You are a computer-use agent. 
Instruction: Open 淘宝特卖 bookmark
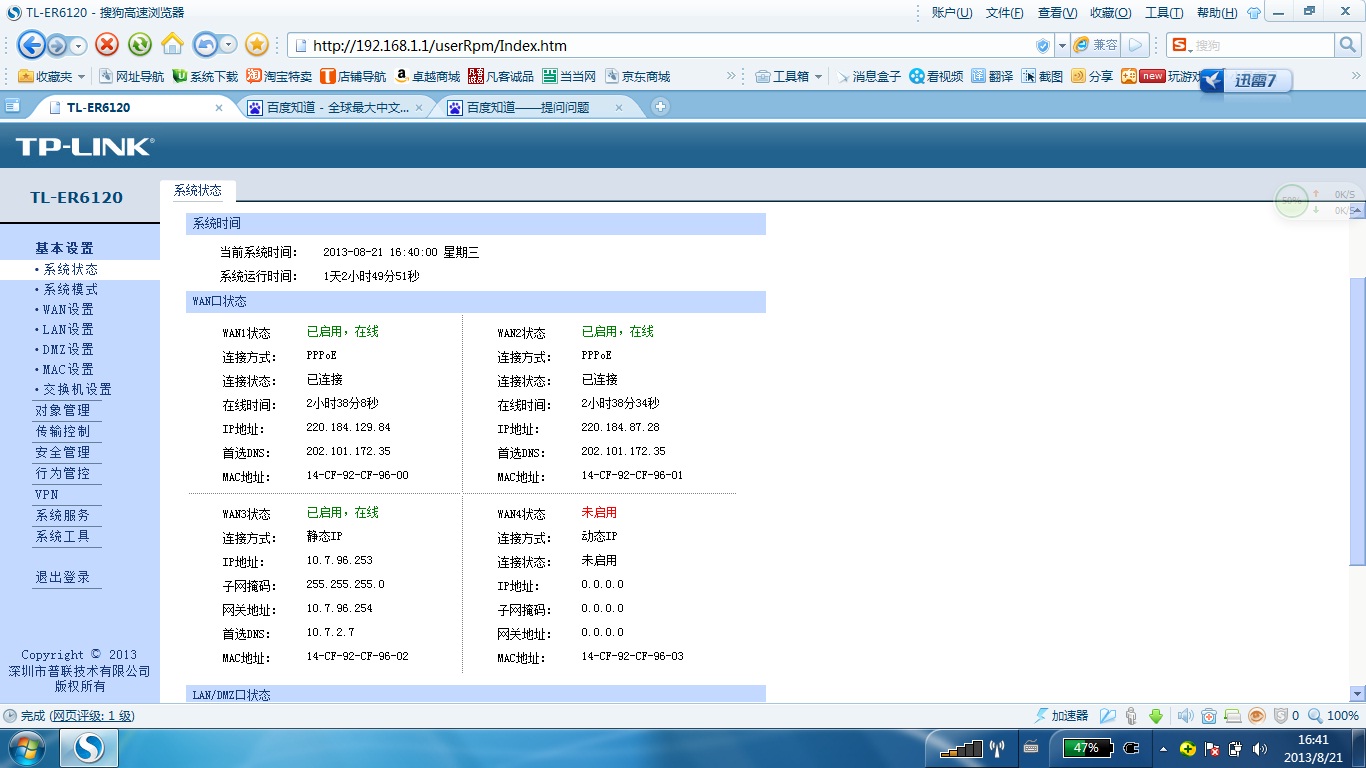(x=280, y=76)
